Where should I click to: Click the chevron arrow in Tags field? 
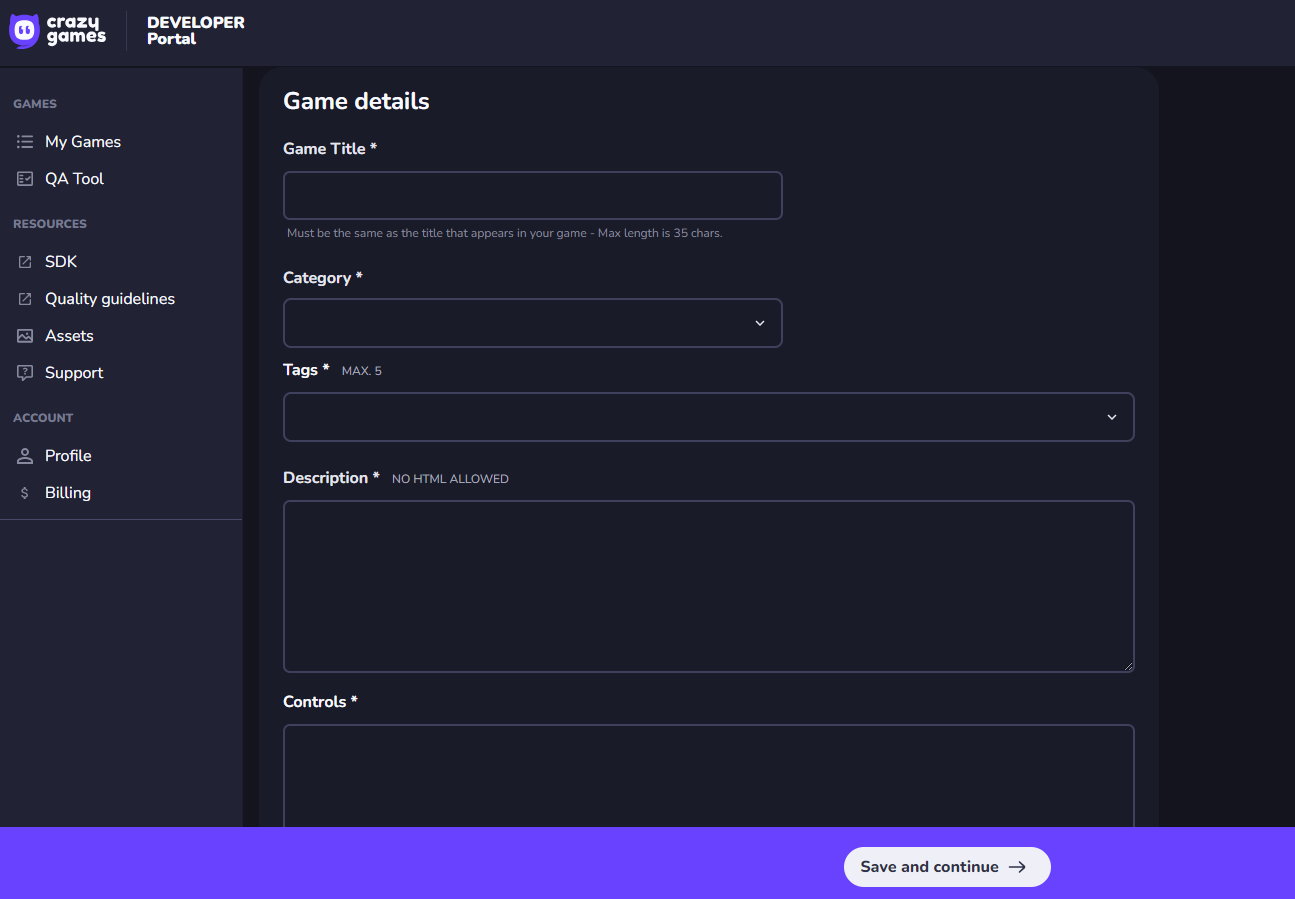(x=1111, y=417)
